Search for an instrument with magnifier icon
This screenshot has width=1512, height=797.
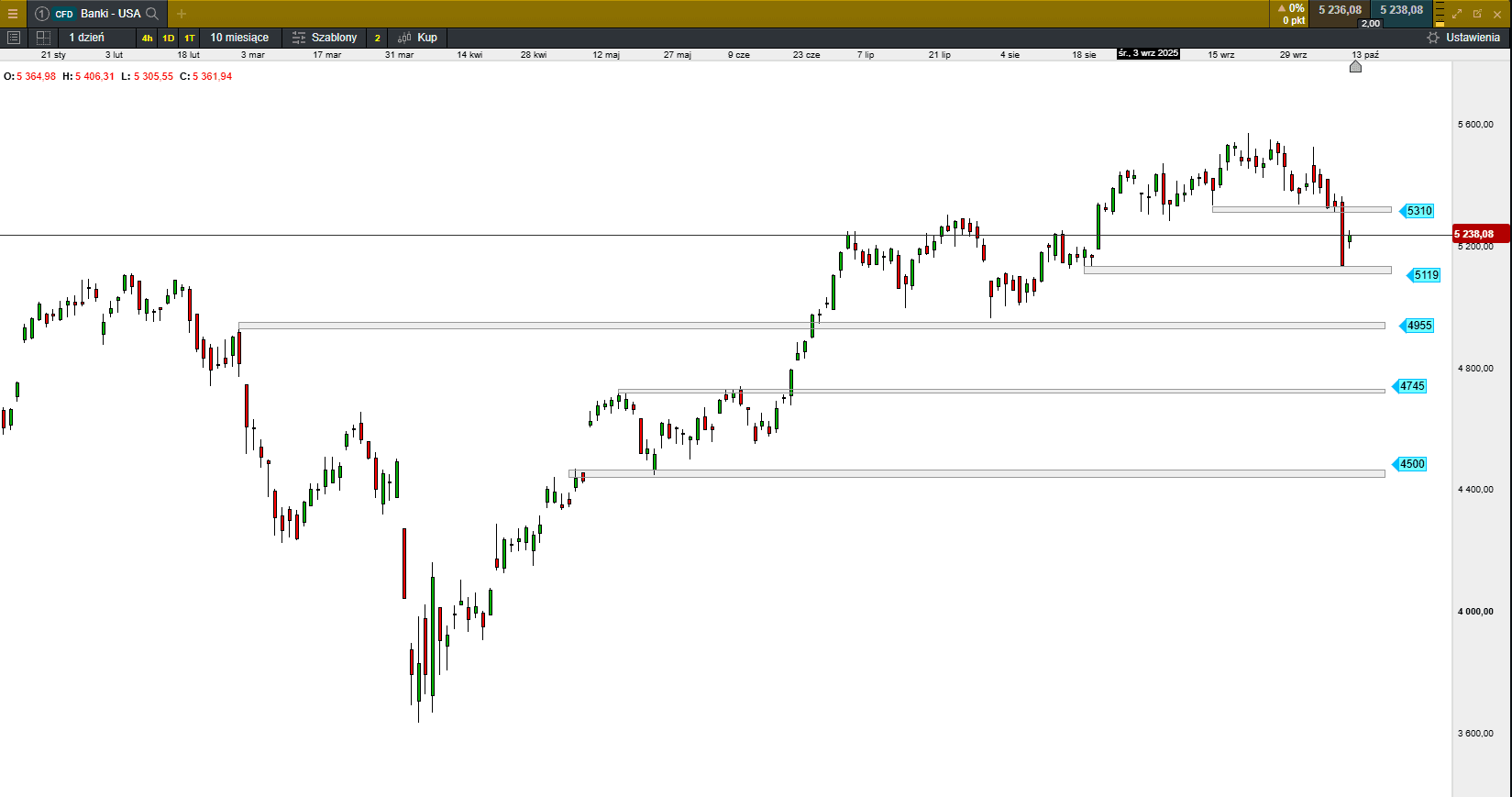click(x=152, y=14)
